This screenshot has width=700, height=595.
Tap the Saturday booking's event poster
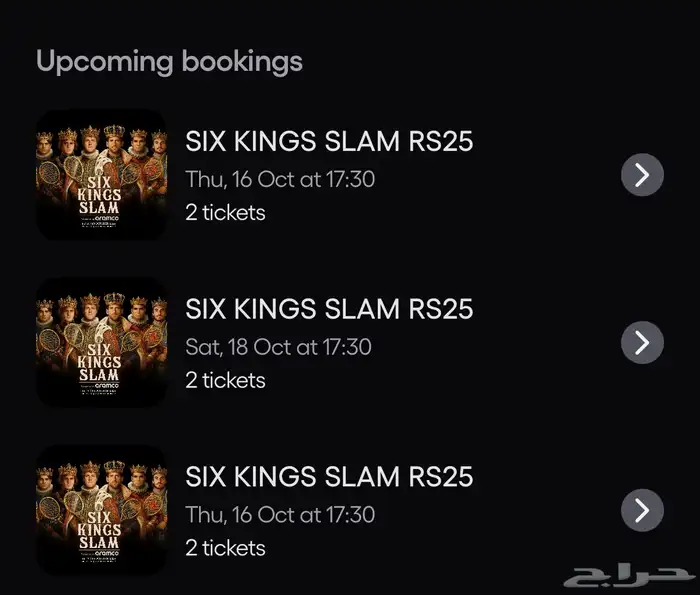point(100,342)
